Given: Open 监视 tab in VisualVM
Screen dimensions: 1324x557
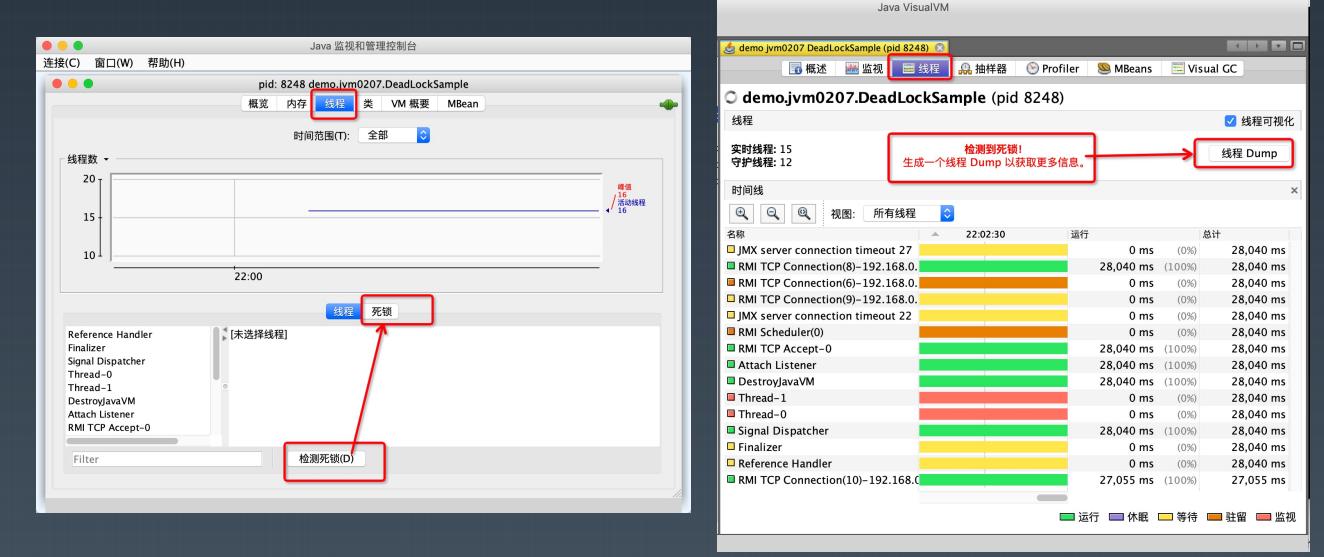Looking at the screenshot, I should [x=864, y=68].
